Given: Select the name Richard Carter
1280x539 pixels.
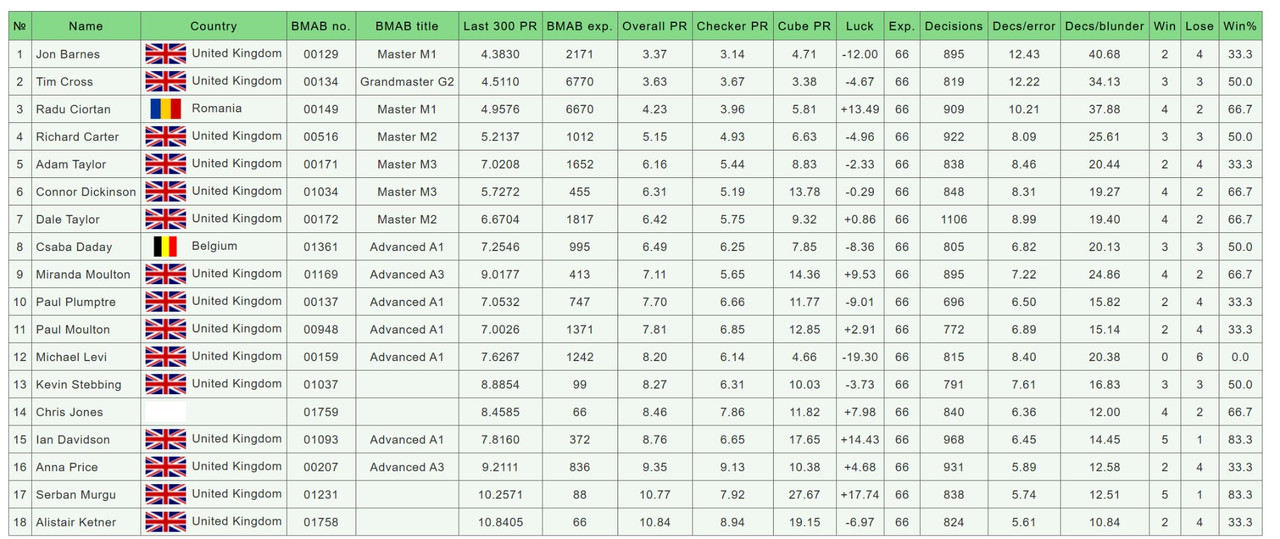Looking at the screenshot, I should (x=77, y=137).
